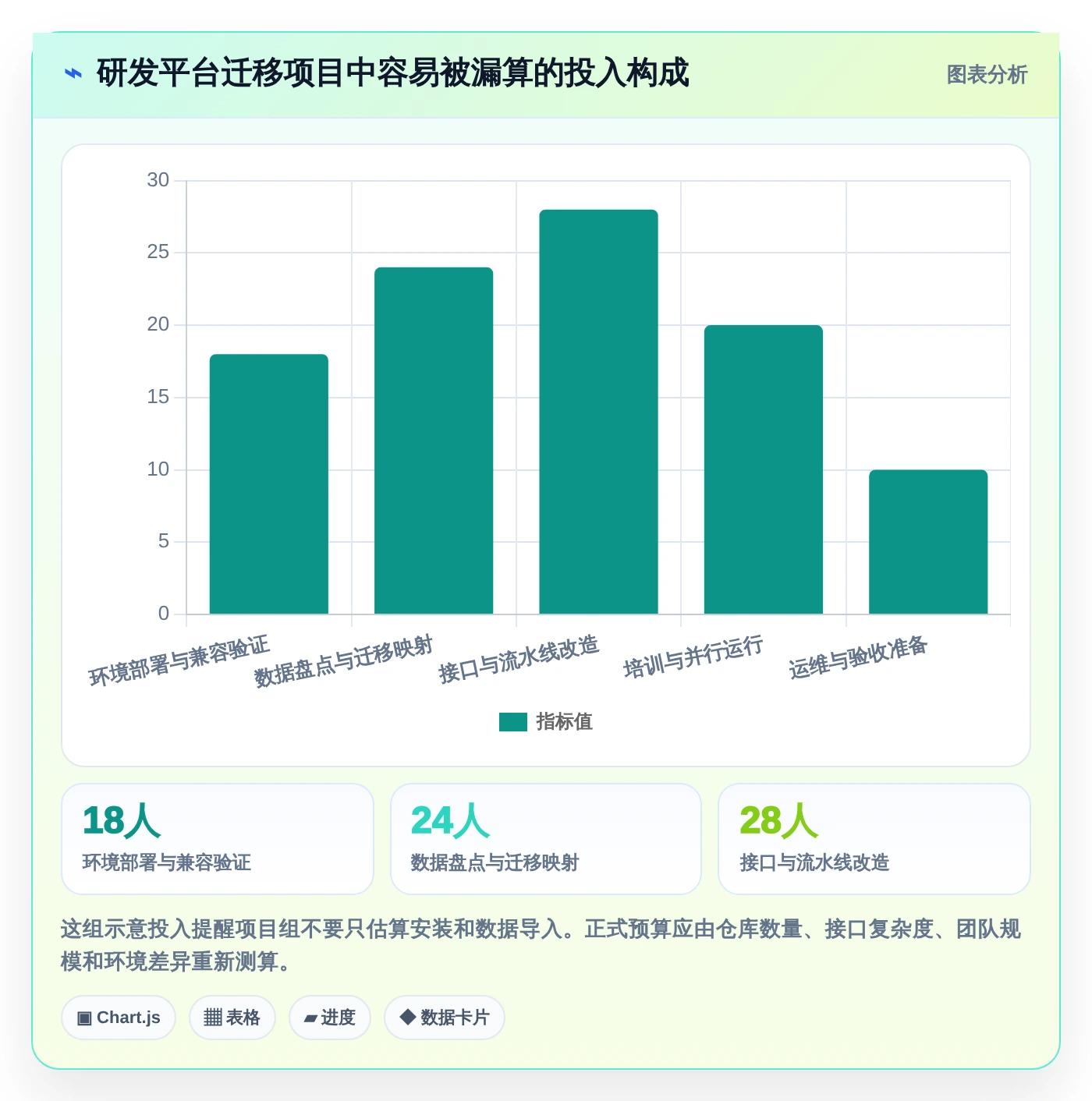Click the grid icon in 表格 chip
Screen dimensions: 1092x1101
click(x=213, y=1018)
